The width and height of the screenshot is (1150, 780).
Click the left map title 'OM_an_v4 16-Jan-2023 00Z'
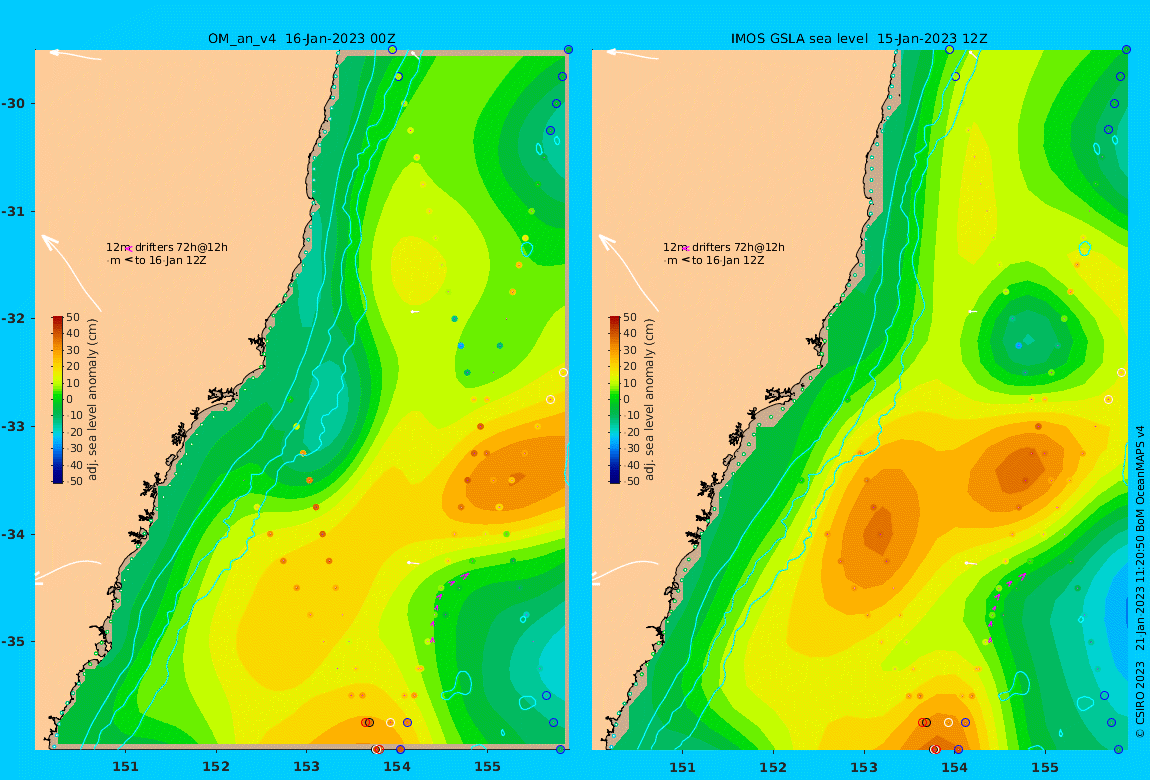(302, 39)
